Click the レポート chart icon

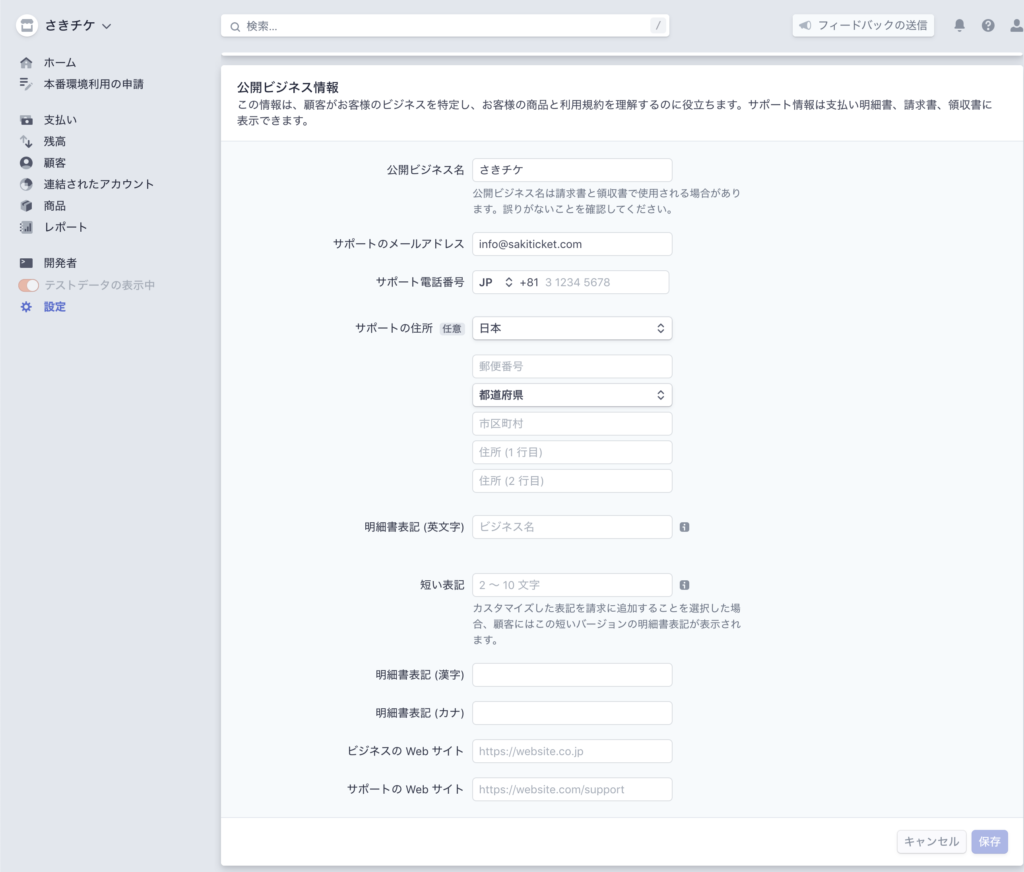26,227
